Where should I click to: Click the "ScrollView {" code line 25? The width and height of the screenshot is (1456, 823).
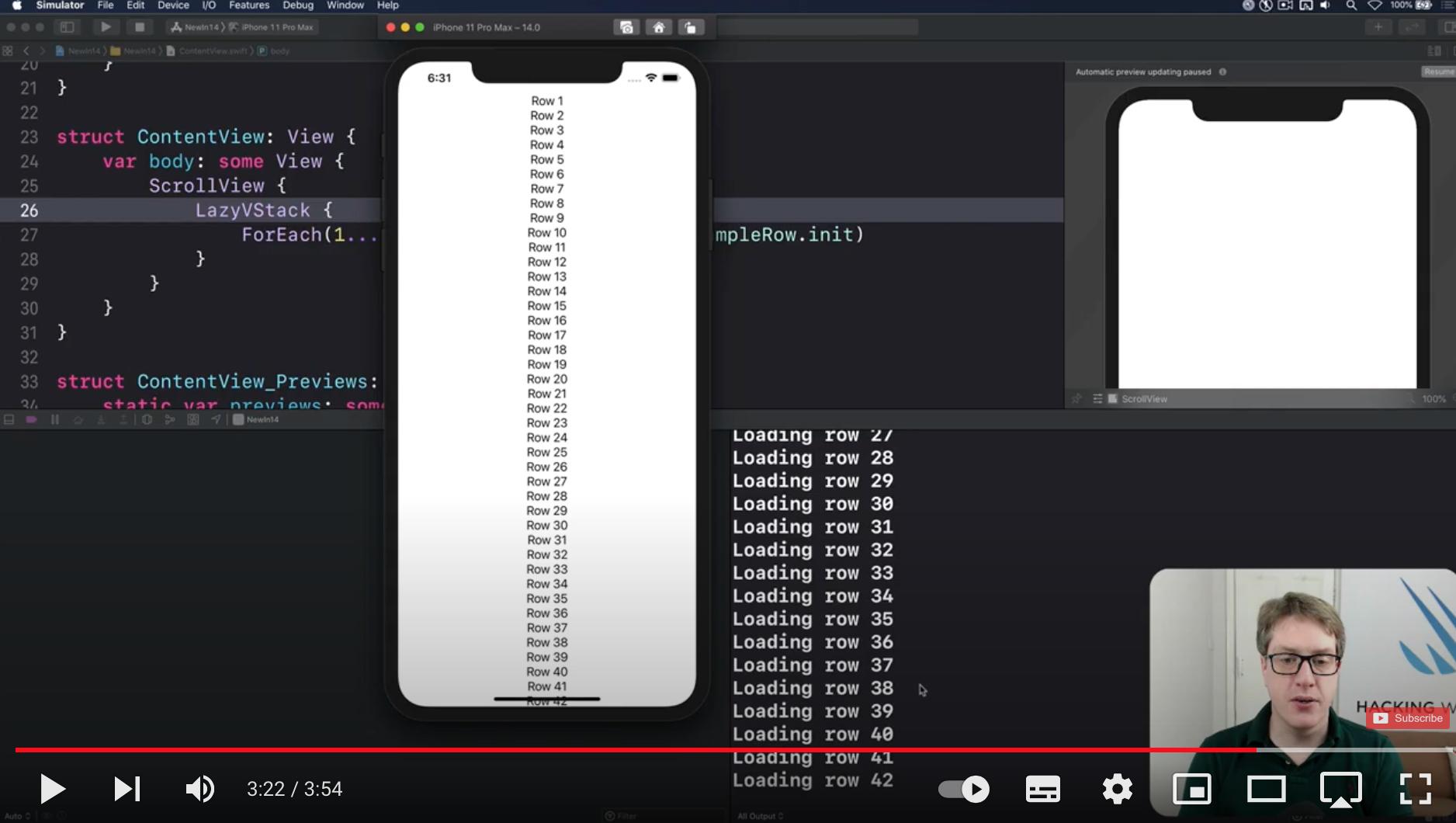(x=217, y=186)
